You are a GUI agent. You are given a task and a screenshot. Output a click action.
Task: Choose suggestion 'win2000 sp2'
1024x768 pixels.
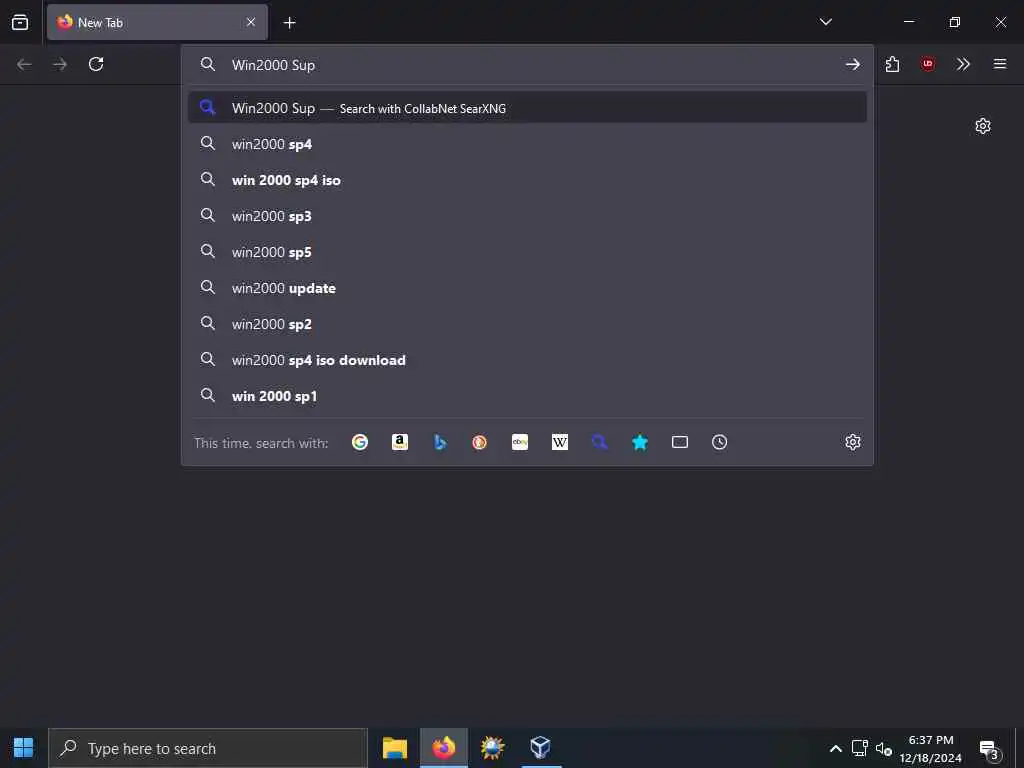(x=527, y=323)
